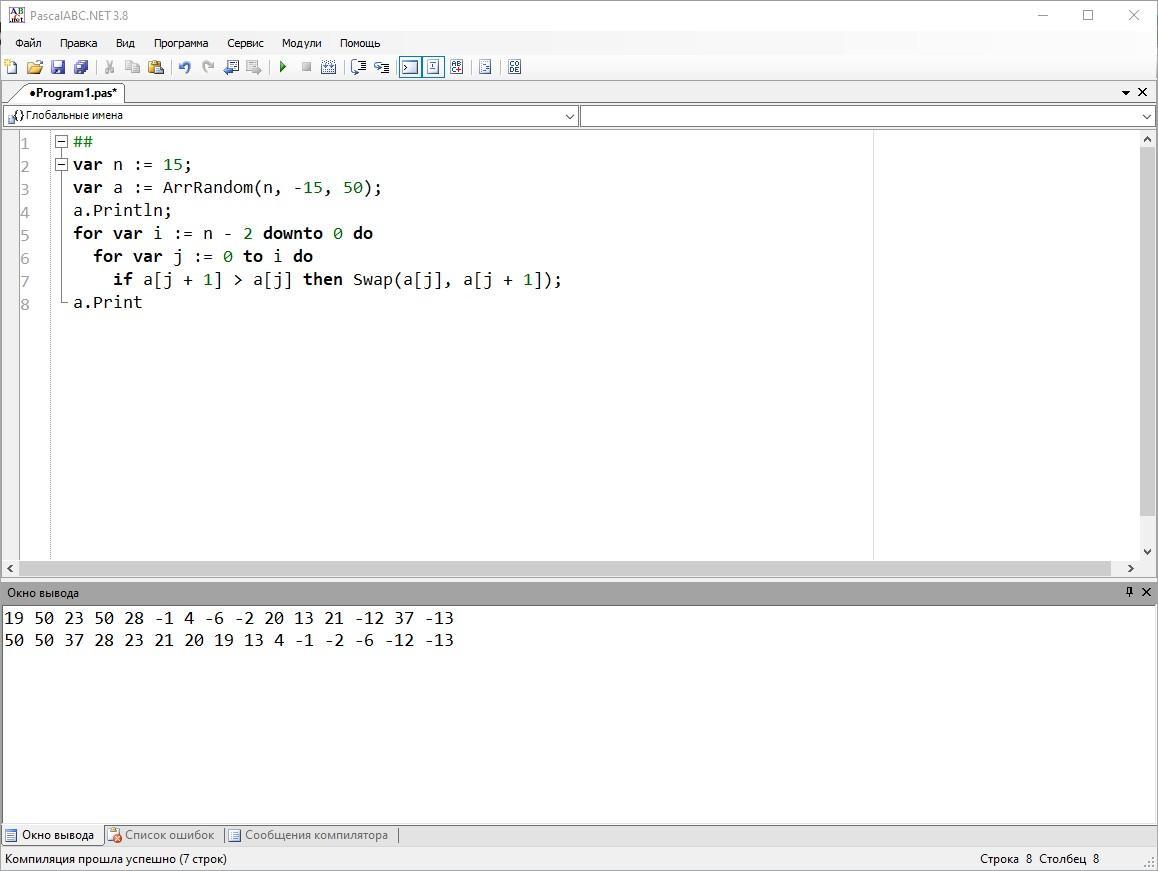Undo the last edit
The height and width of the screenshot is (871, 1158).
pos(185,67)
